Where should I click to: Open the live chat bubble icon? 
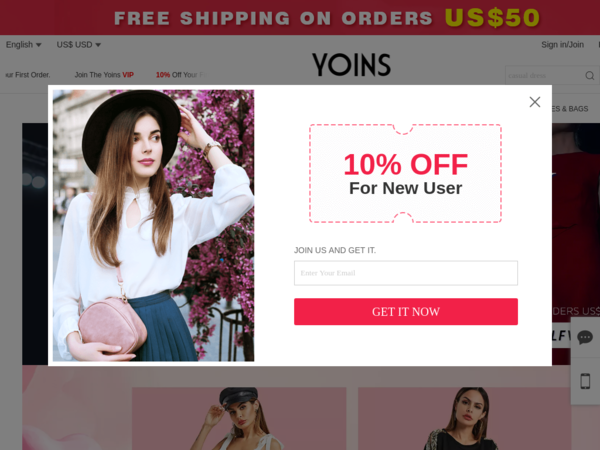point(585,338)
